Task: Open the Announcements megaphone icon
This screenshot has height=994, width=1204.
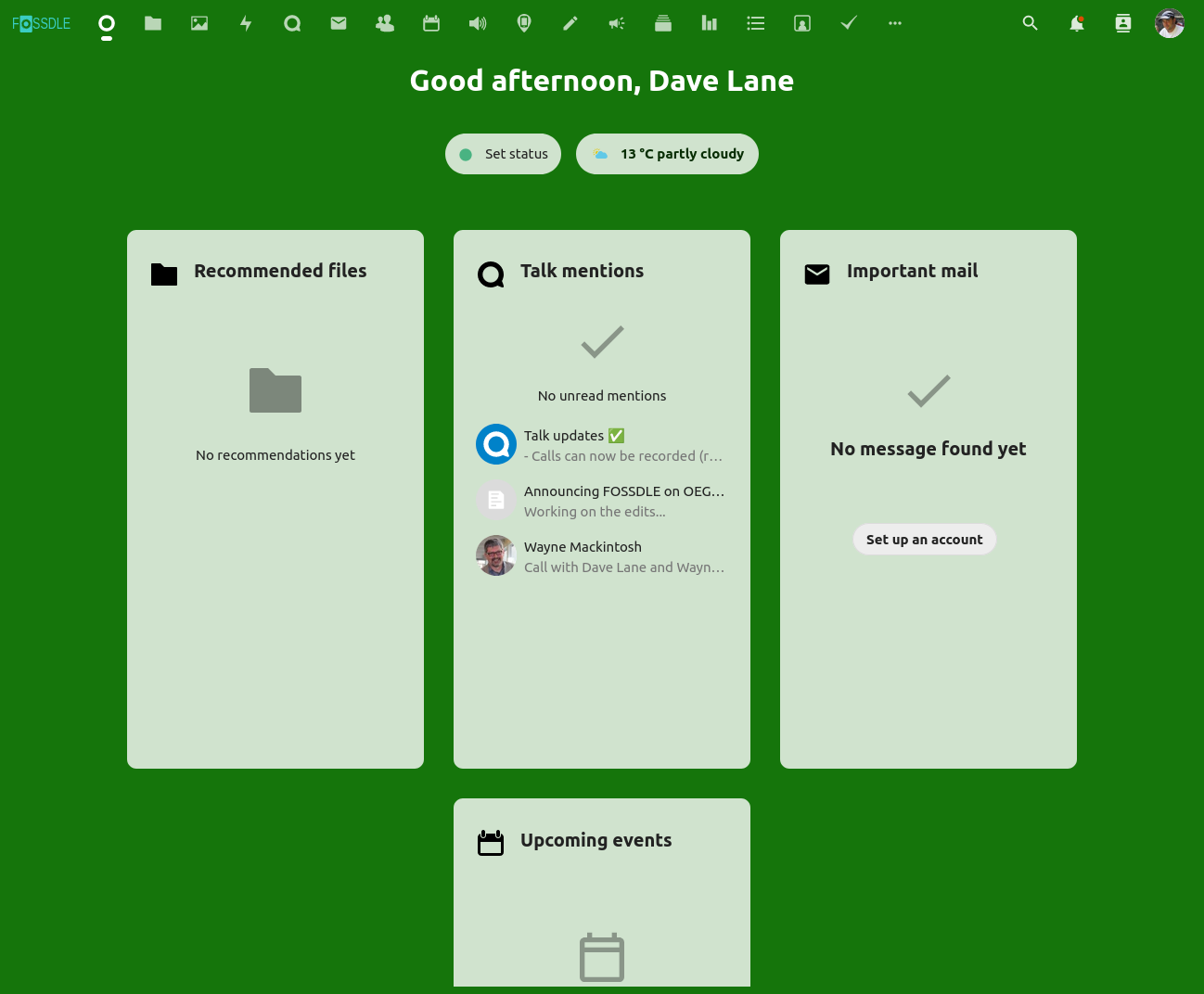Action: (617, 23)
